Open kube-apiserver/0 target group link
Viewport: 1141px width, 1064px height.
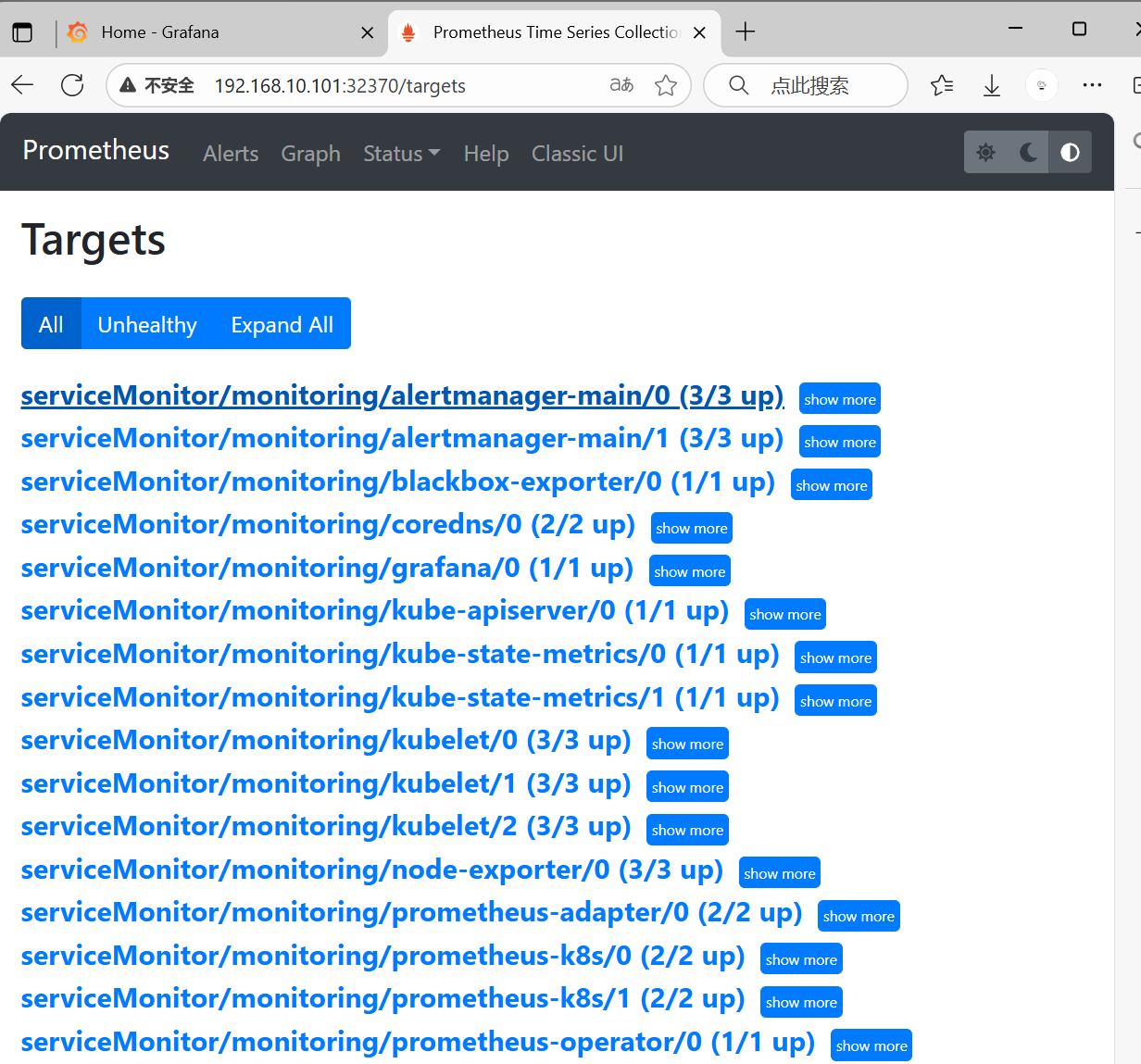pyautogui.click(x=375, y=610)
